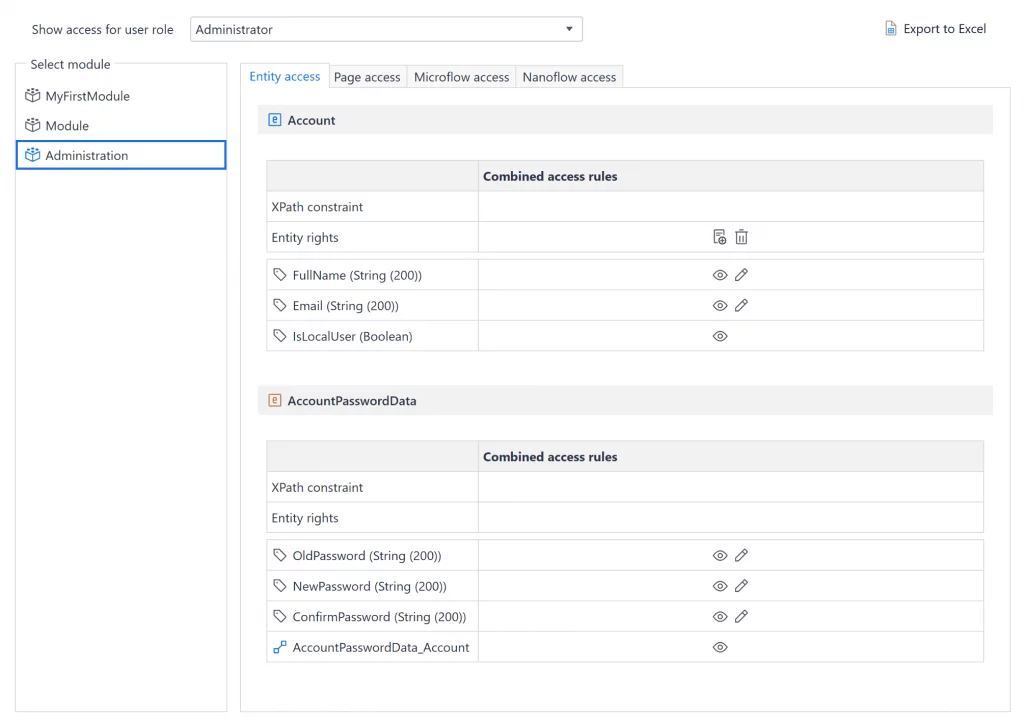
Task: Click the pencil edit icon for FullName
Action: pos(741,275)
